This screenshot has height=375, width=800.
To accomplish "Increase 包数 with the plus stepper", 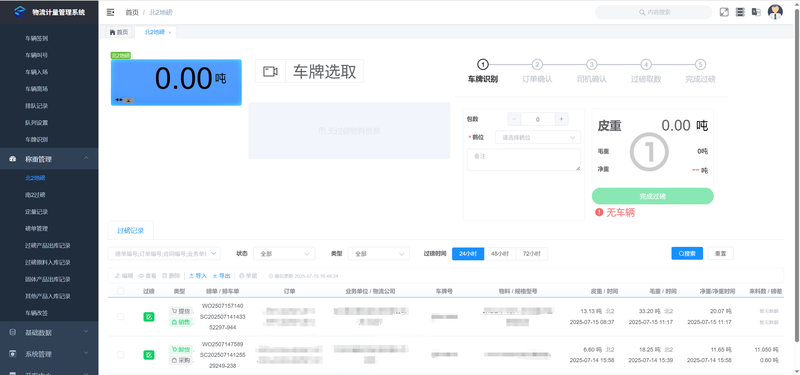I will [x=561, y=119].
